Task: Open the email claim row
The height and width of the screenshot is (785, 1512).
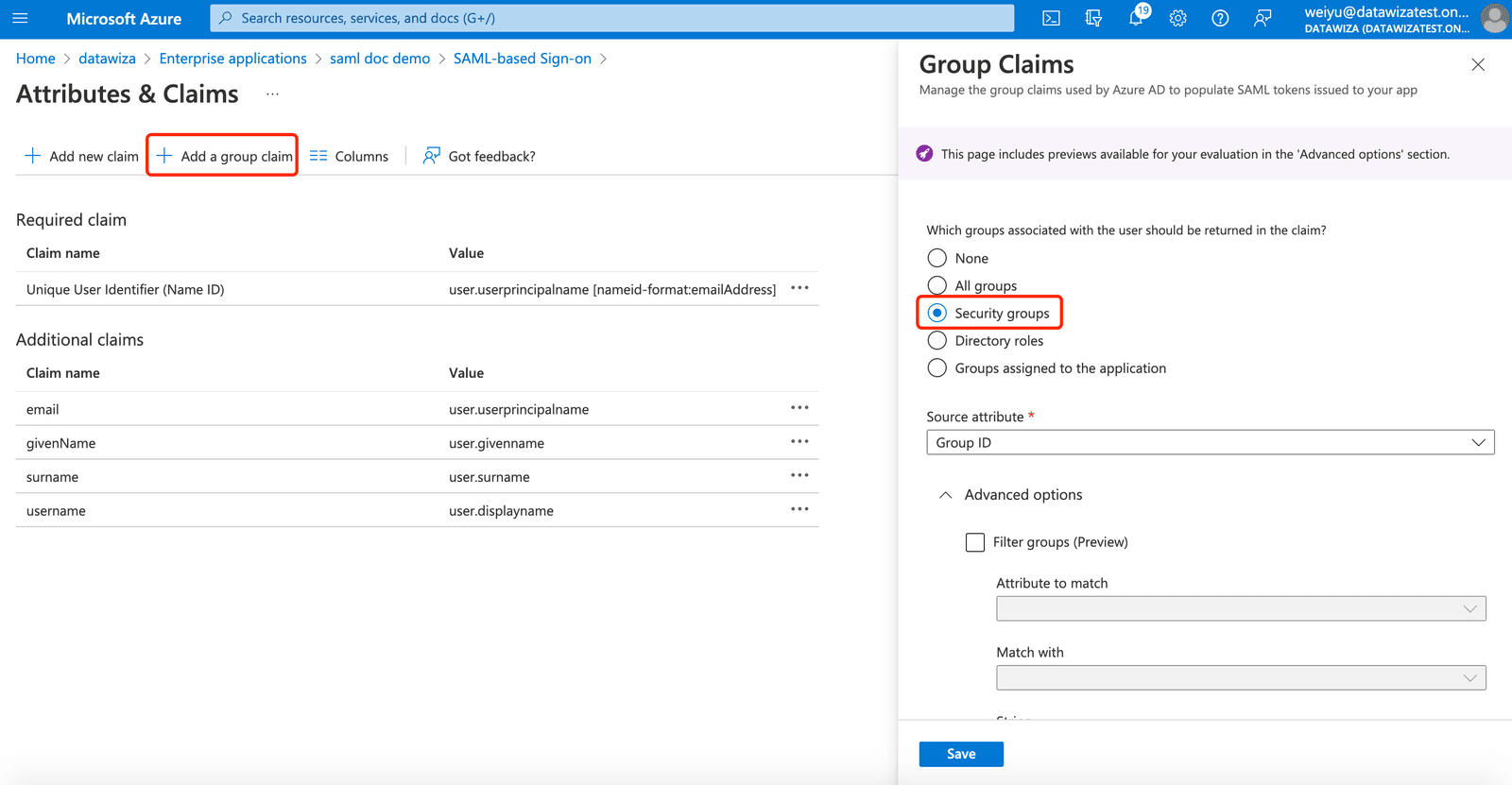Action: pos(417,409)
